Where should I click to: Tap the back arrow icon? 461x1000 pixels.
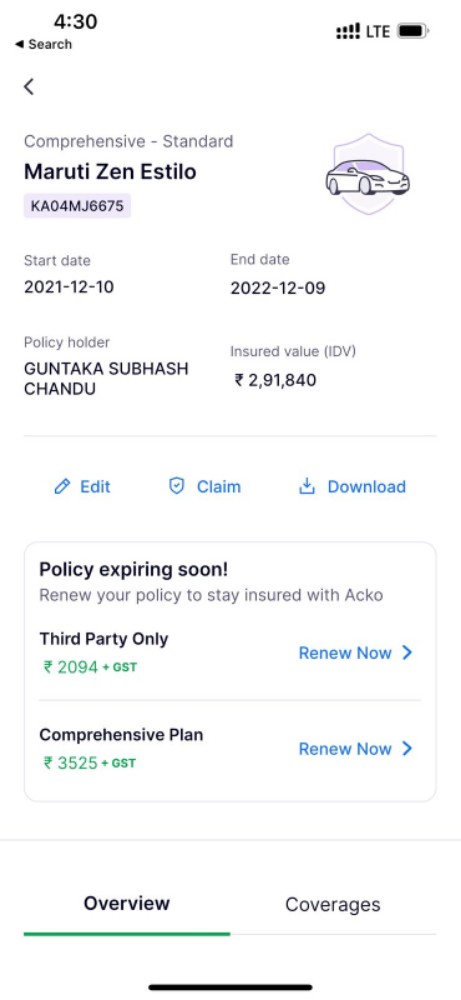29,87
